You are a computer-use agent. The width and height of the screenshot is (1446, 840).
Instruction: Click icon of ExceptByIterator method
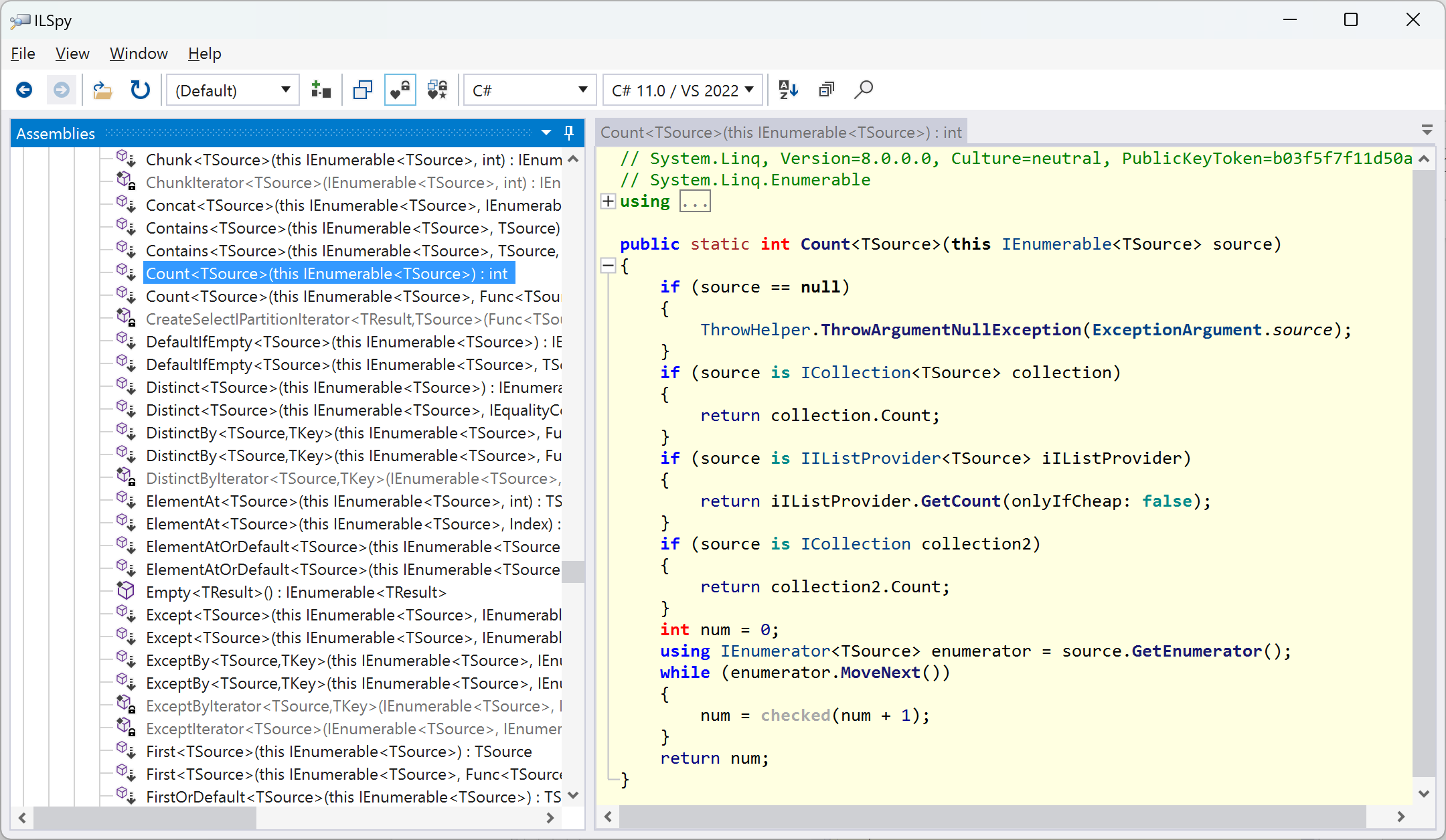(126, 705)
